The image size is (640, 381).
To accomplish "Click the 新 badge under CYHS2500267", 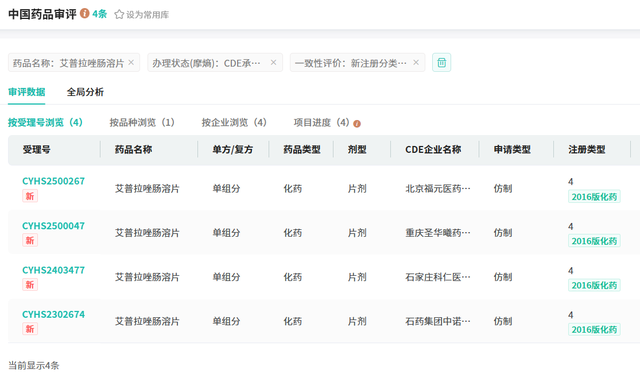I will [30, 196].
